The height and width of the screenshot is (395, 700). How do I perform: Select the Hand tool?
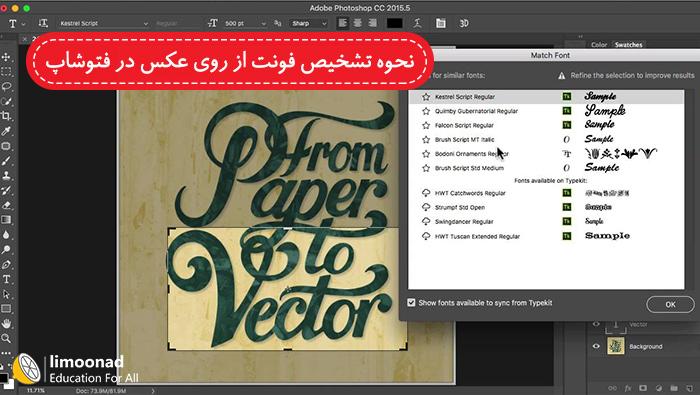tap(6, 324)
